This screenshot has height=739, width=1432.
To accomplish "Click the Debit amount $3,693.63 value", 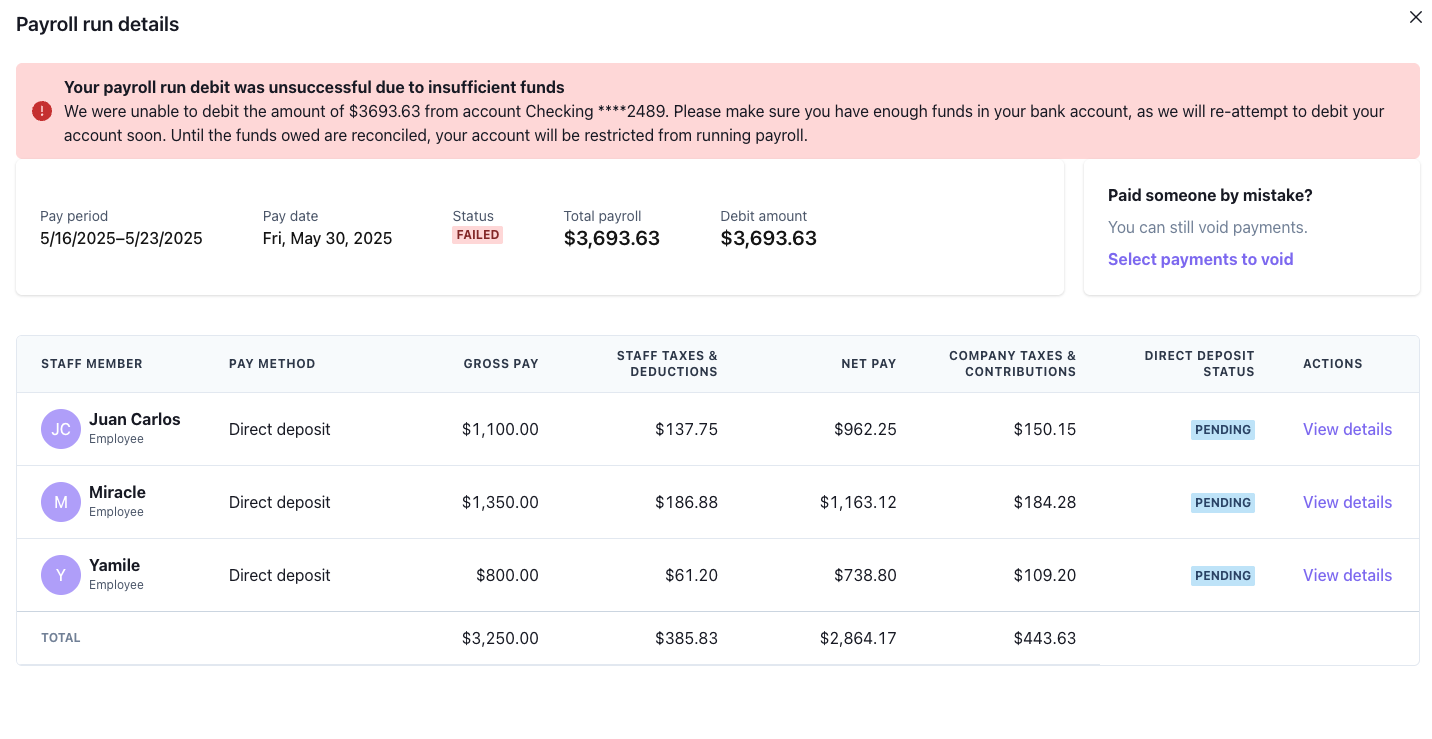I will tap(768, 238).
